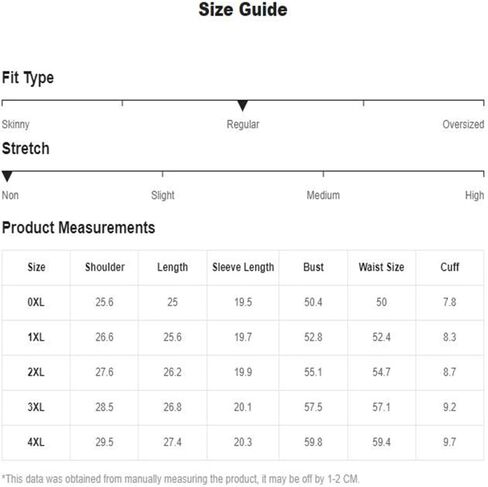
Task: Click the Medium label on Stretch scale
Action: click(x=323, y=195)
